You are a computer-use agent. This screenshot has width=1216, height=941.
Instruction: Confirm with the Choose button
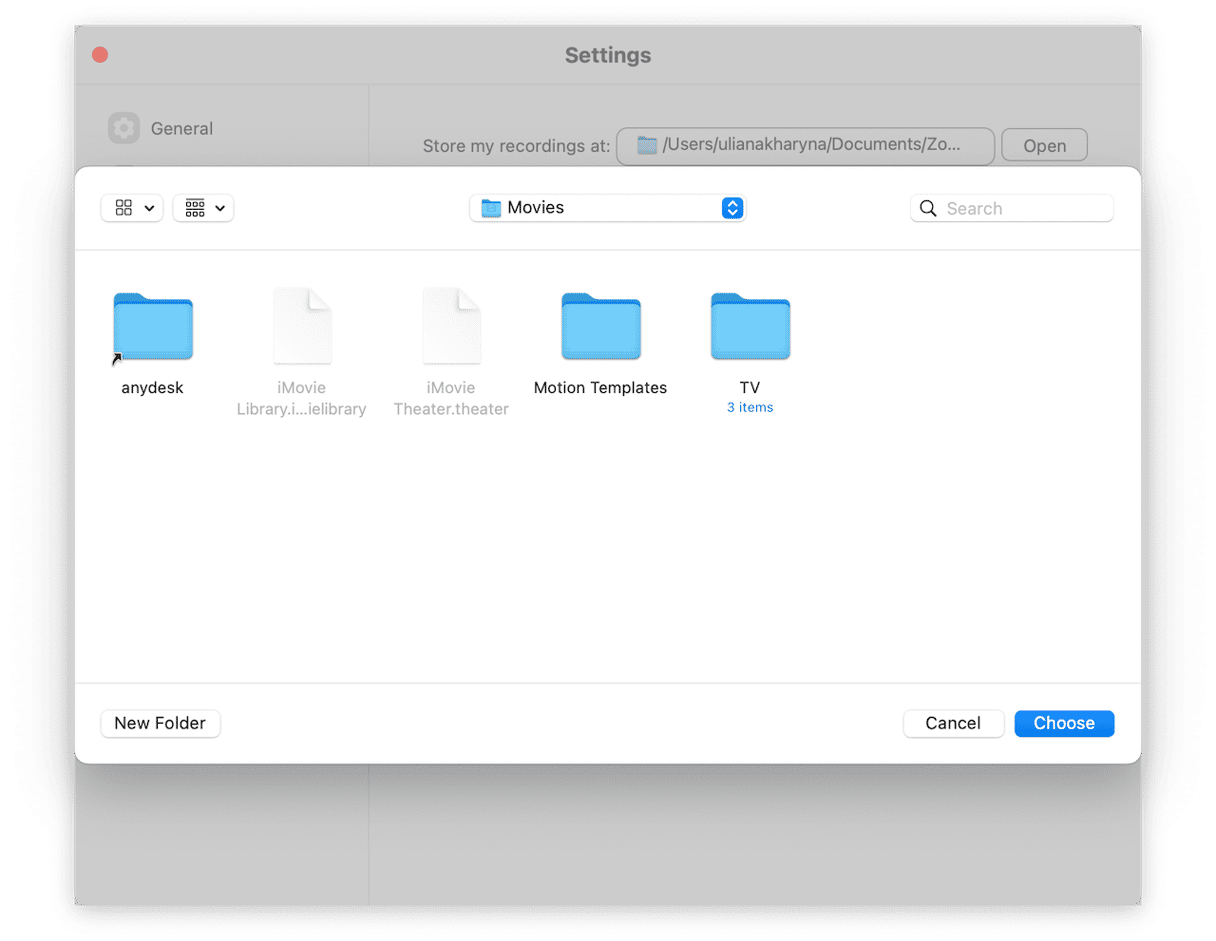[1064, 723]
